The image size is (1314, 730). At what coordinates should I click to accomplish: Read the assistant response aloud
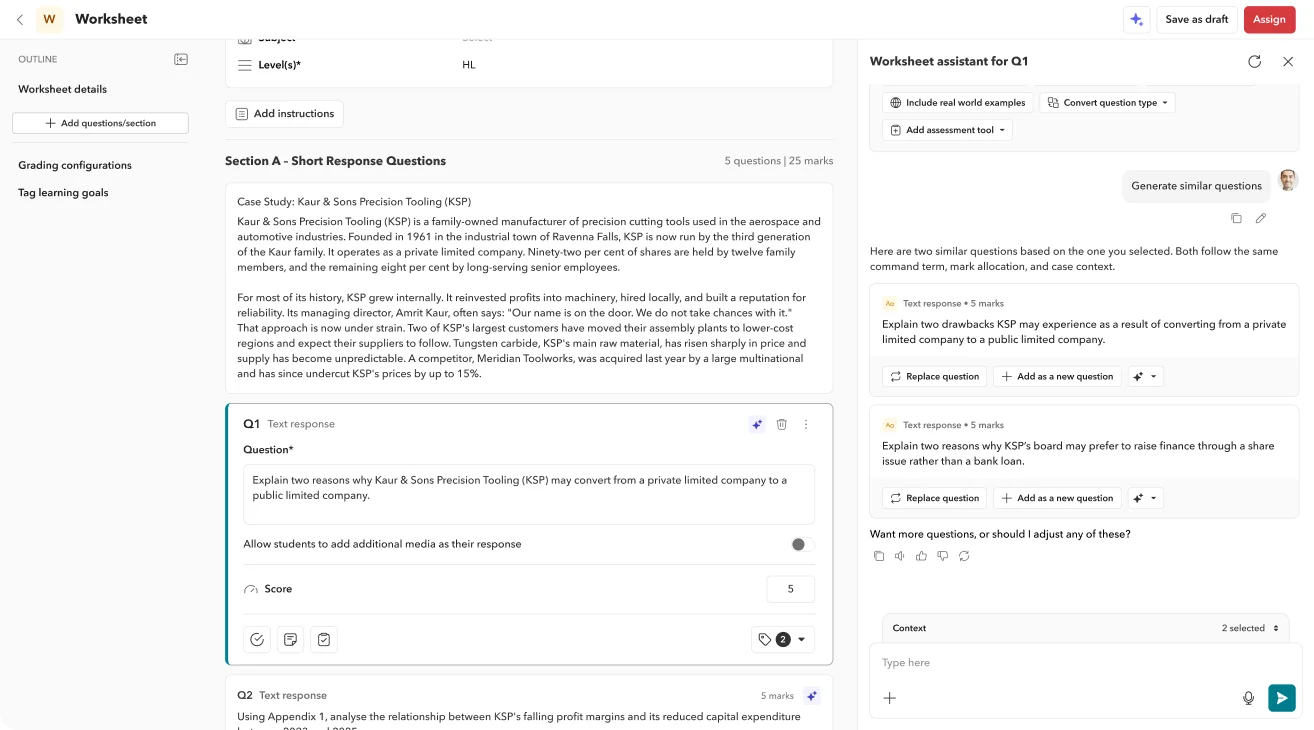point(900,556)
